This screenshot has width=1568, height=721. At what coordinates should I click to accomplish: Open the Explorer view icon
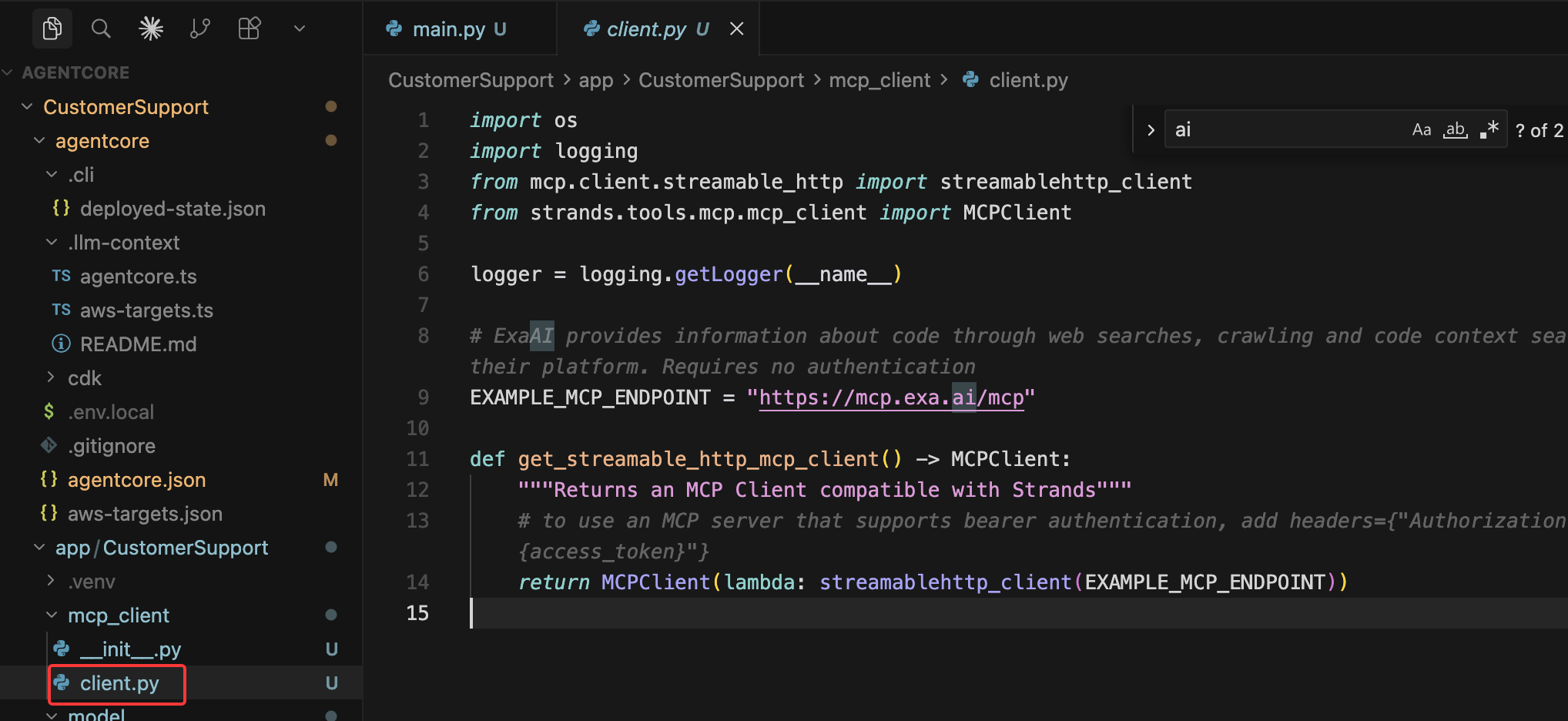coord(52,29)
